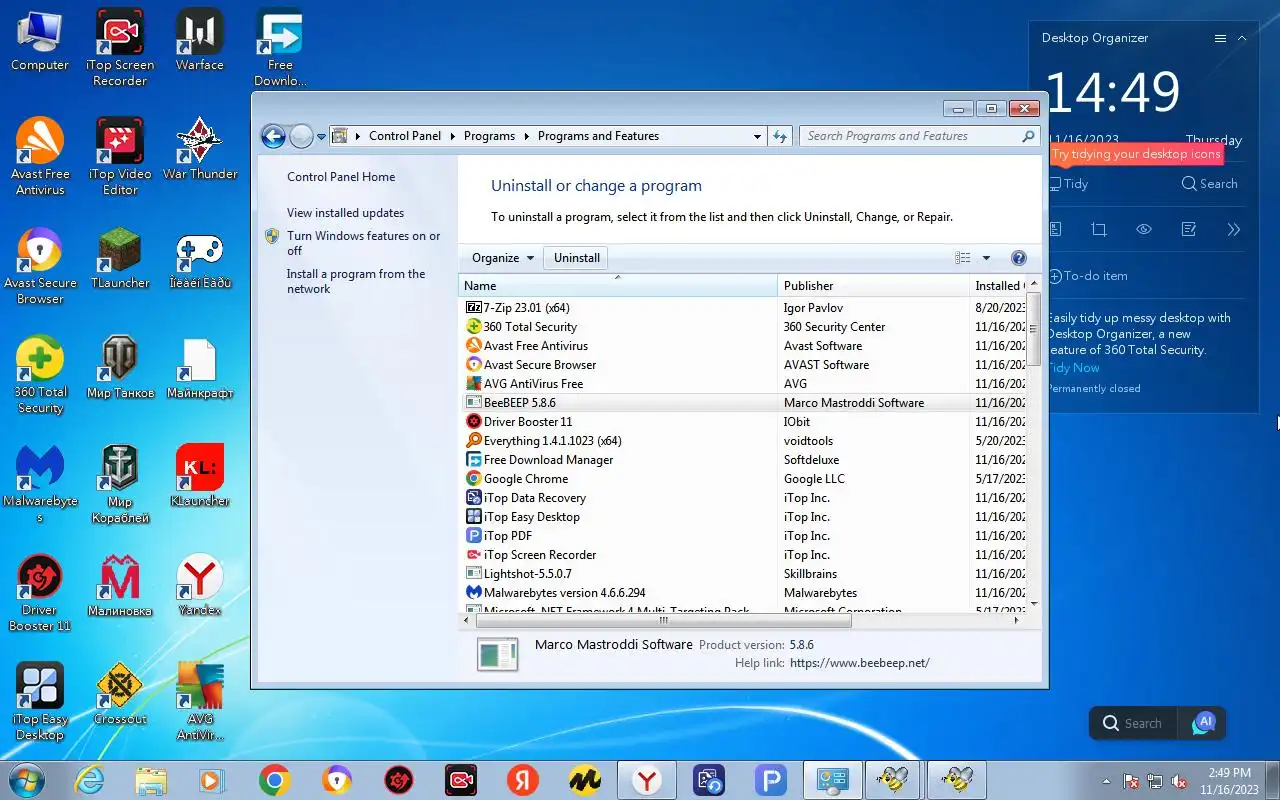This screenshot has width=1280, height=800.
Task: Sort by the Publisher column header
Action: 872,286
